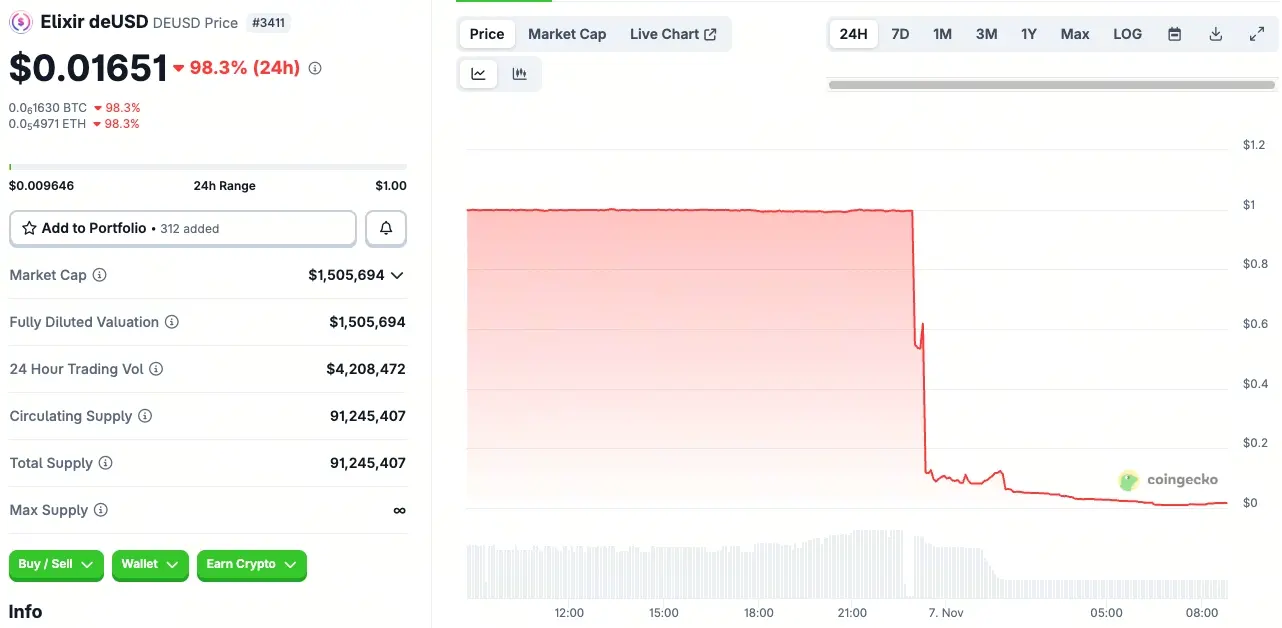Toggle LOG scale on chart
Screen dimensions: 1282x628
(x=1127, y=34)
